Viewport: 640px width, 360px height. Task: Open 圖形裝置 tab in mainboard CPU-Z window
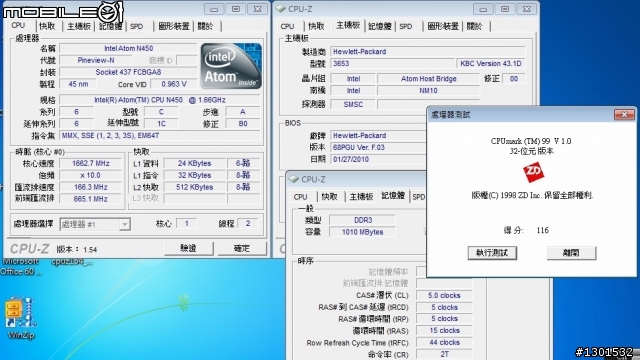[x=443, y=26]
